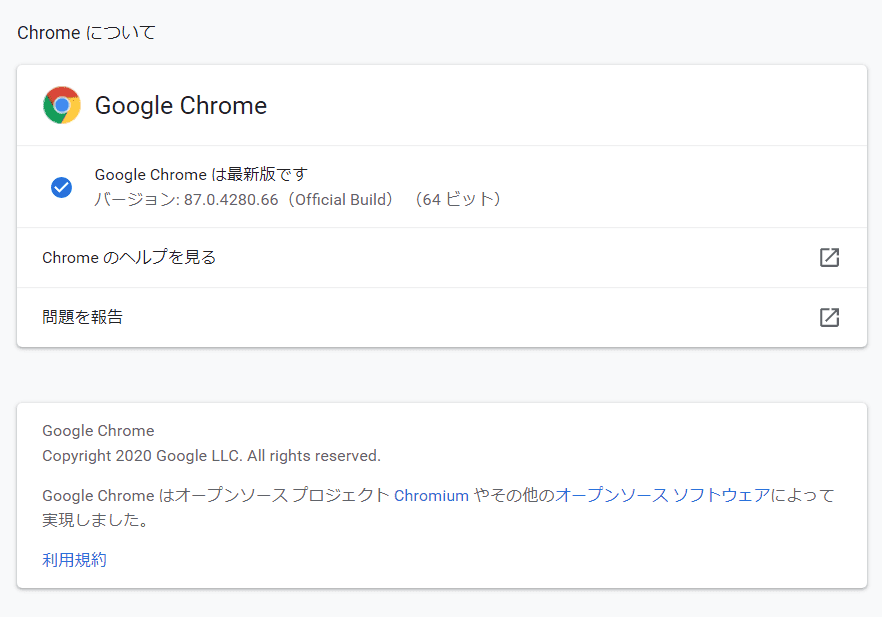Click external-link icon beside 問題を報告

click(829, 318)
